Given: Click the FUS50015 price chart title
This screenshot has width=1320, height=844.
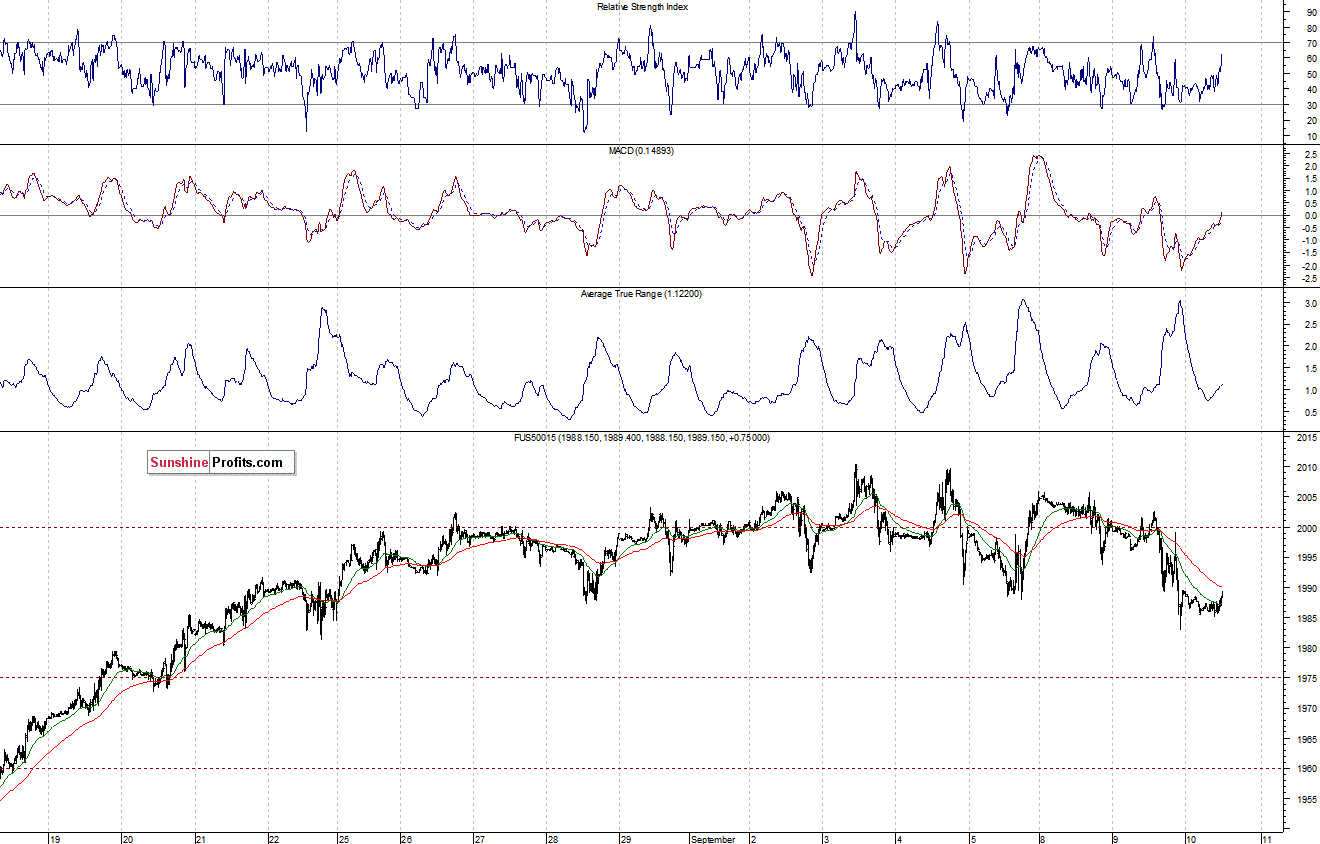Looking at the screenshot, I should (642, 438).
